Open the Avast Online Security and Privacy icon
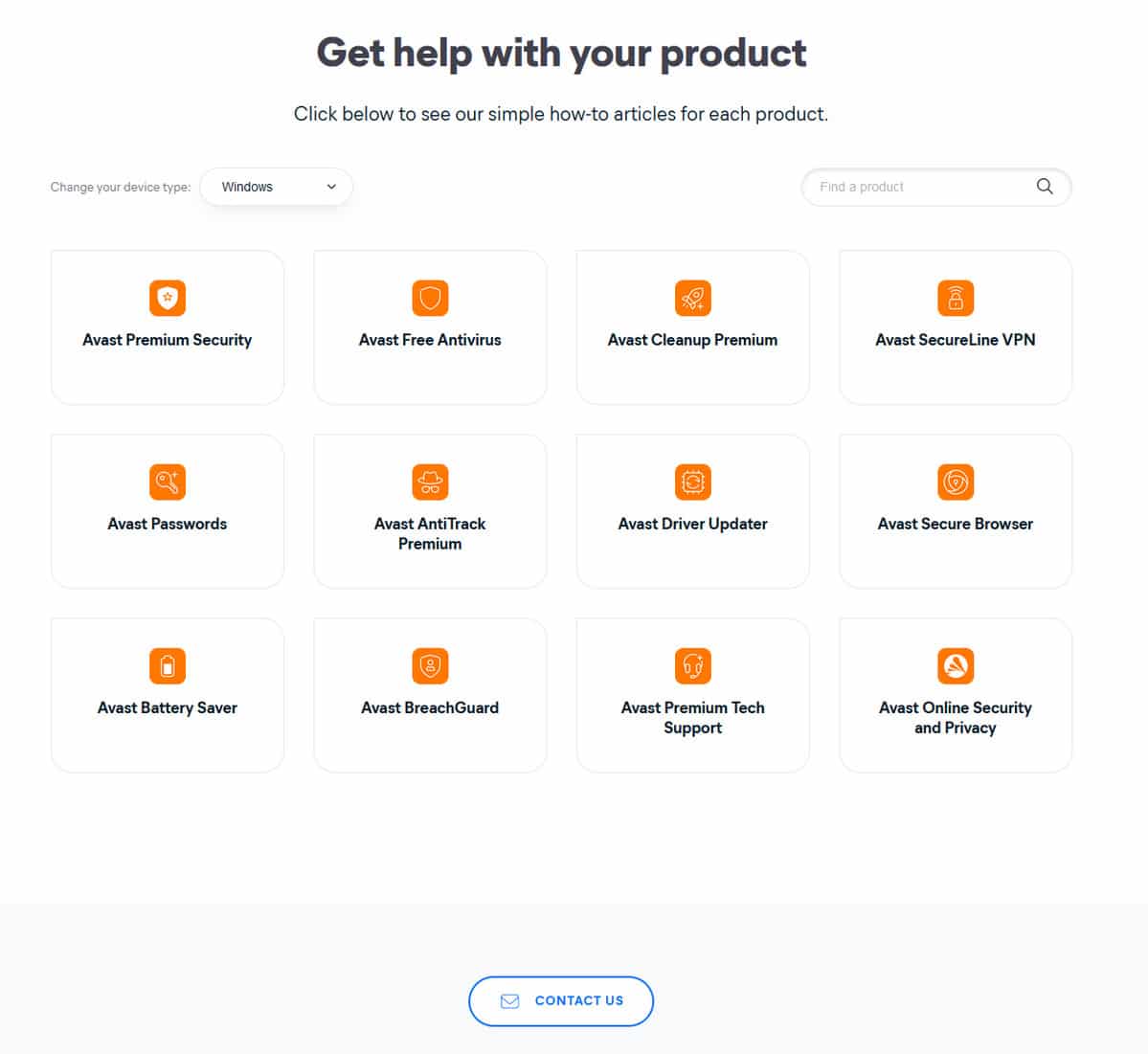Screen dimensions: 1148x1054 956,665
